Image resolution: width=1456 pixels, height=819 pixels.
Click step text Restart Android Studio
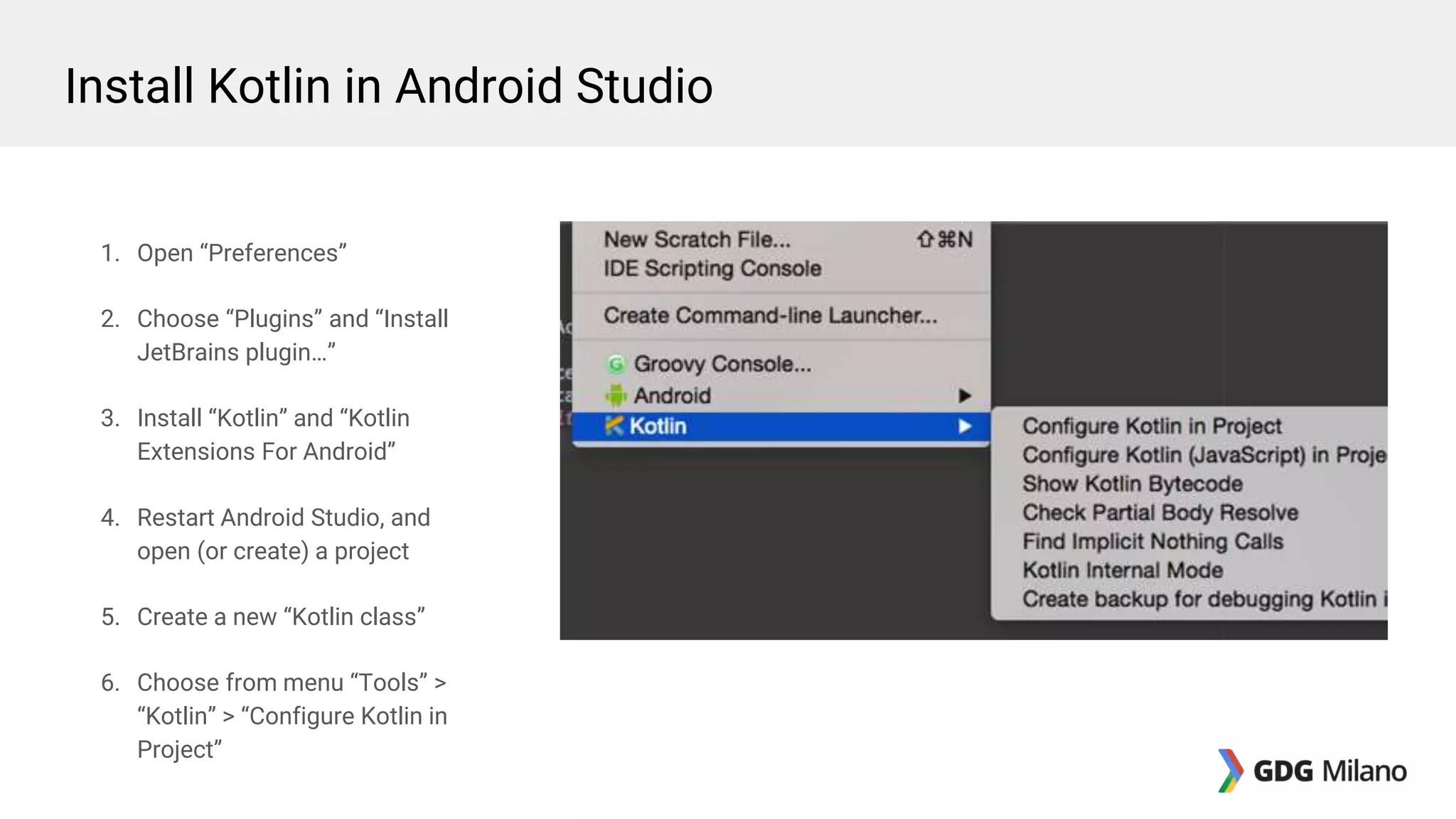click(284, 534)
